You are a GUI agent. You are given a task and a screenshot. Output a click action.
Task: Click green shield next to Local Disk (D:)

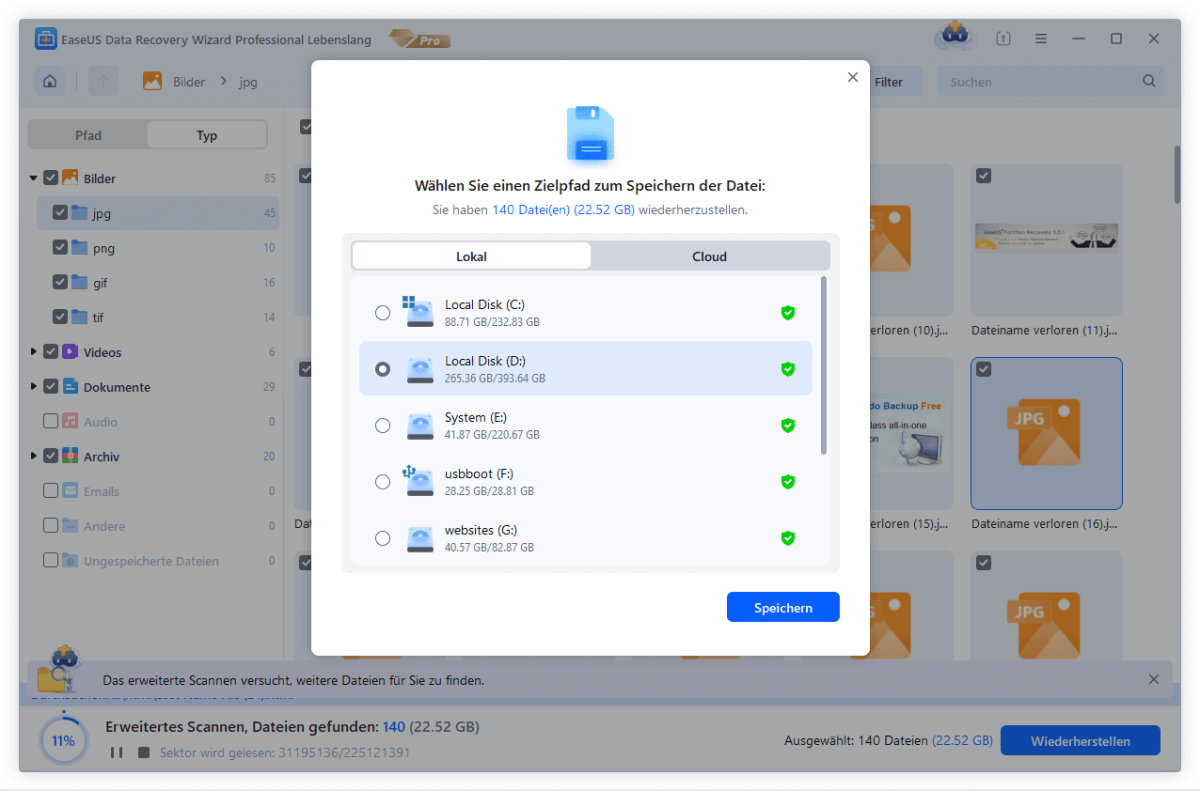click(788, 369)
